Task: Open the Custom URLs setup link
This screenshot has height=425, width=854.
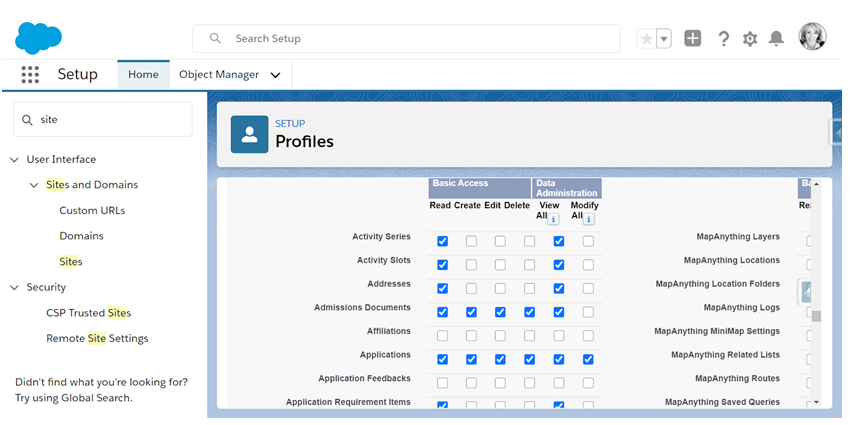Action: 92,211
